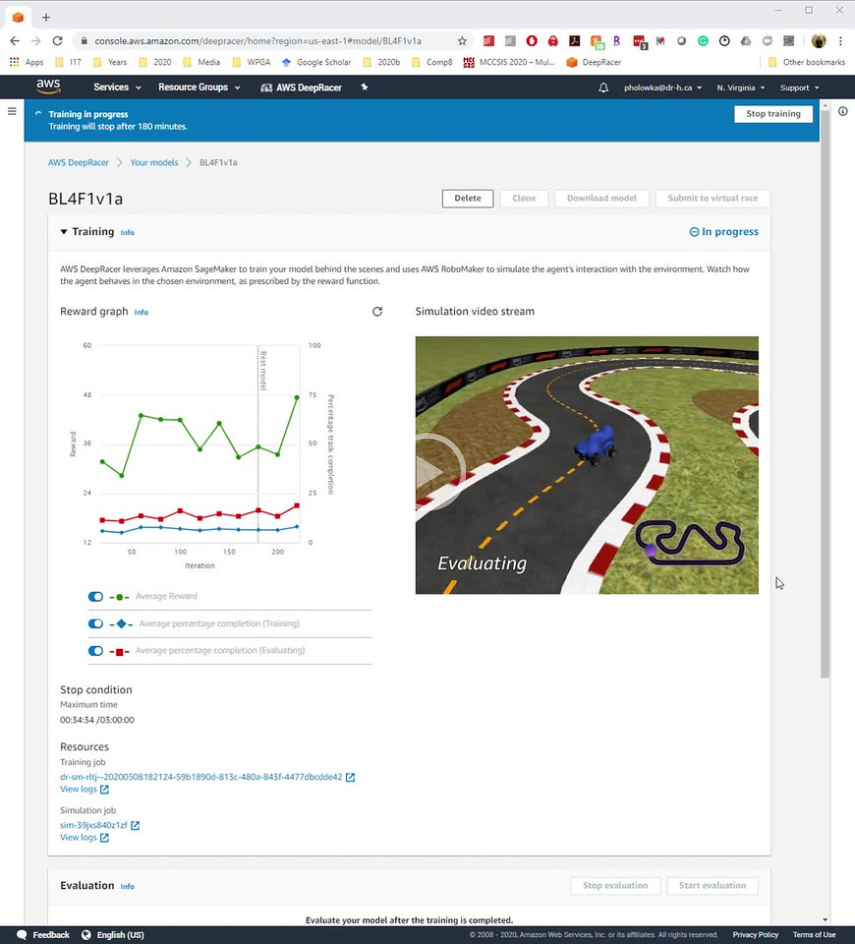The height and width of the screenshot is (944, 855).
Task: Toggle Average percentage completion (Training) series
Action: click(x=95, y=624)
